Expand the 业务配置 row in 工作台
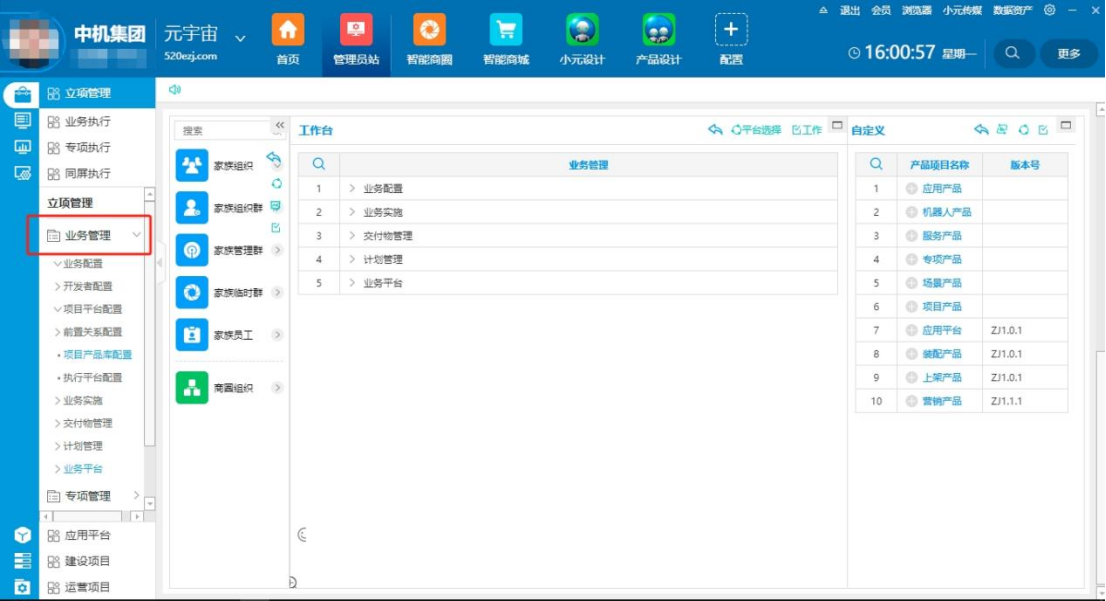Image resolution: width=1106 pixels, height=601 pixels. coord(352,189)
